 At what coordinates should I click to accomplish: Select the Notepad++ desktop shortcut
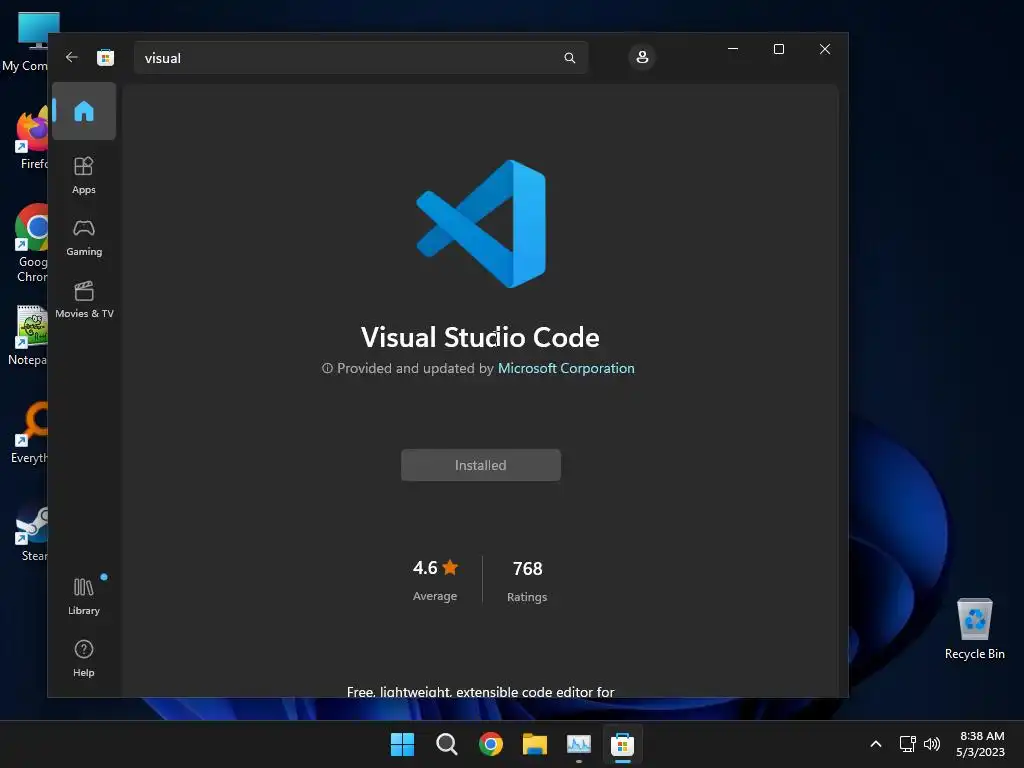click(x=27, y=335)
